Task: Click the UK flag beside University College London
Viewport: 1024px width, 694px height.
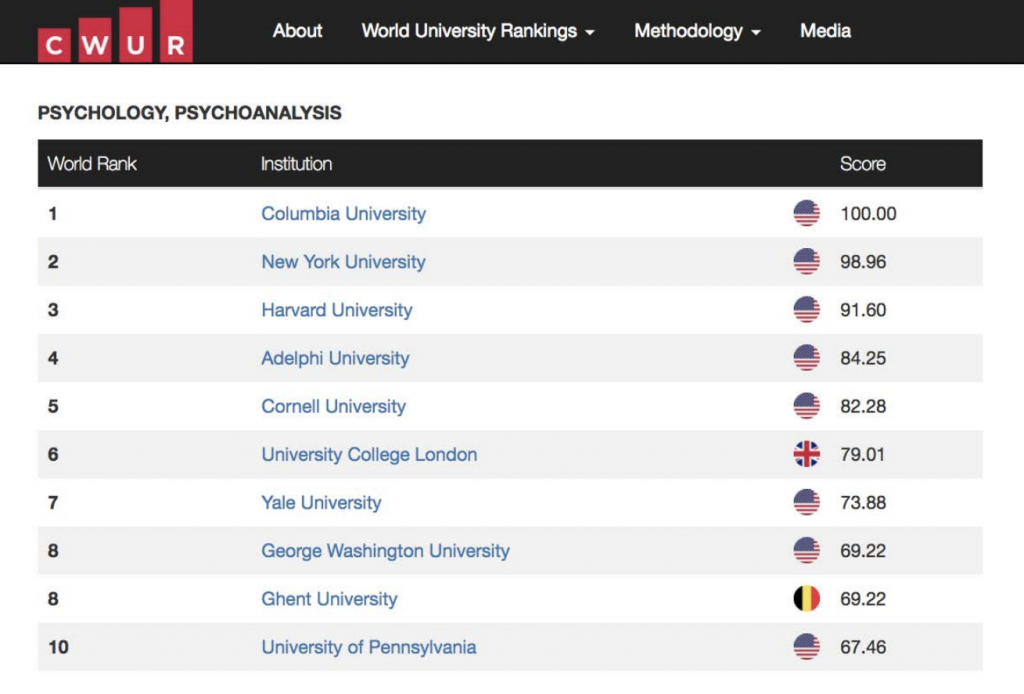Action: tap(807, 454)
